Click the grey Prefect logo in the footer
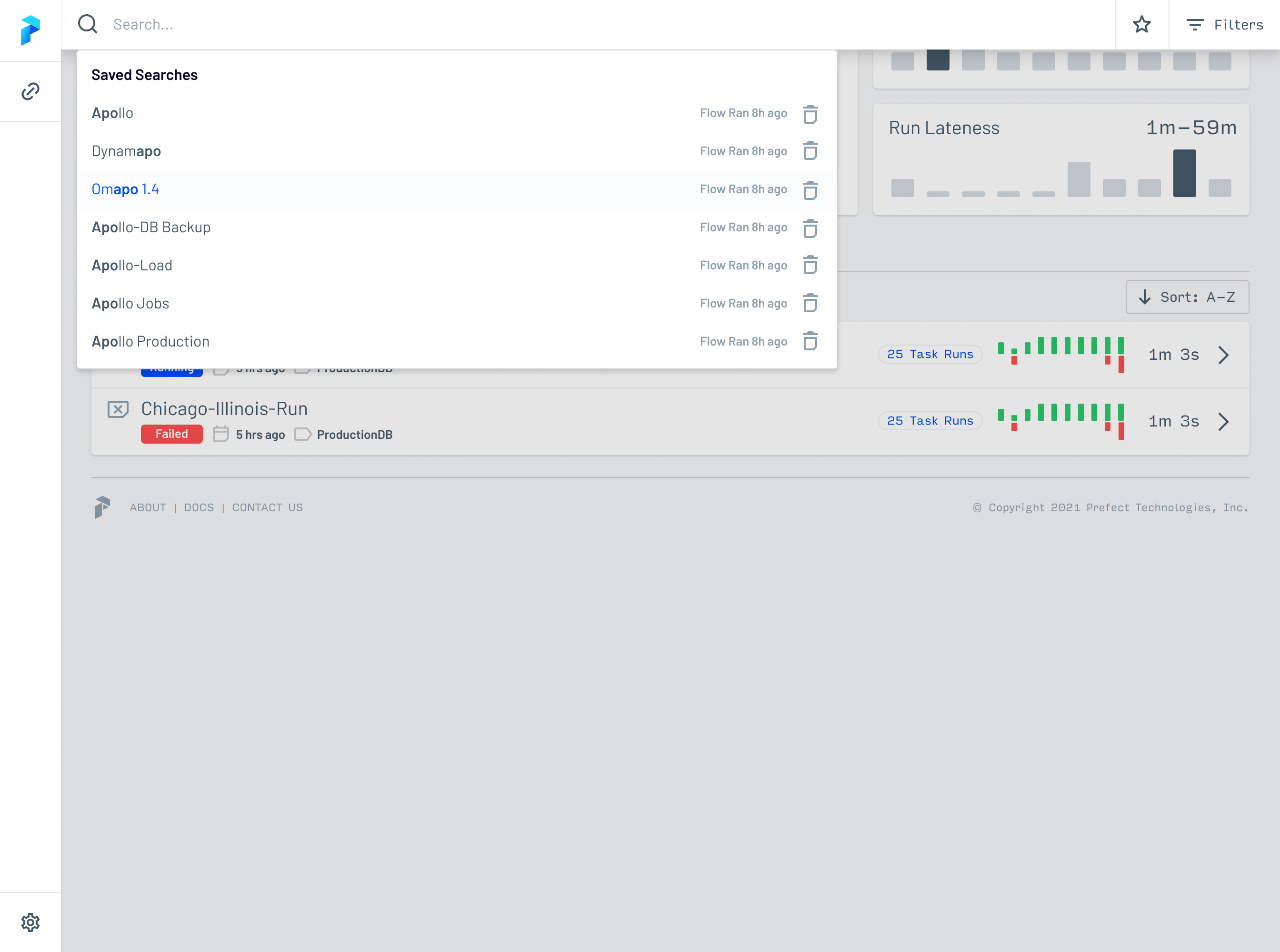The width and height of the screenshot is (1280, 952). 103,507
